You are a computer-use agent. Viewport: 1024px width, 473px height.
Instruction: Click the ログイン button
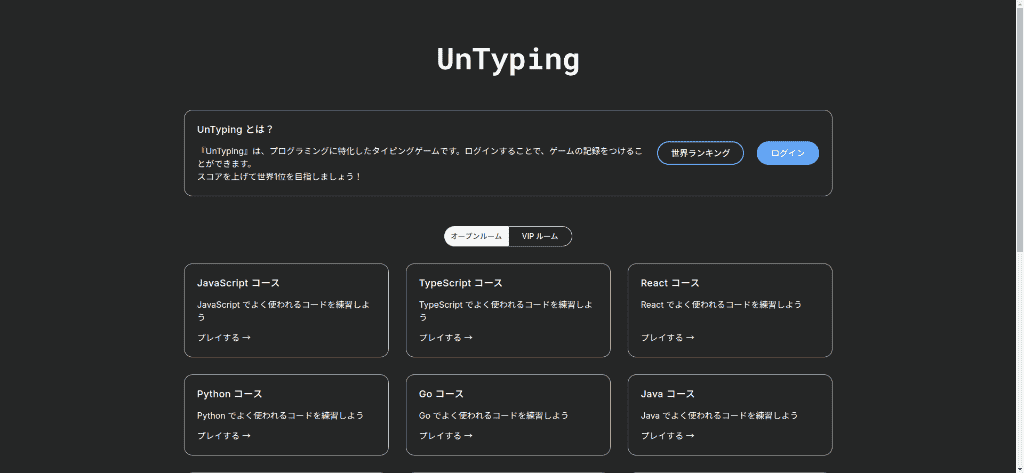[787, 153]
